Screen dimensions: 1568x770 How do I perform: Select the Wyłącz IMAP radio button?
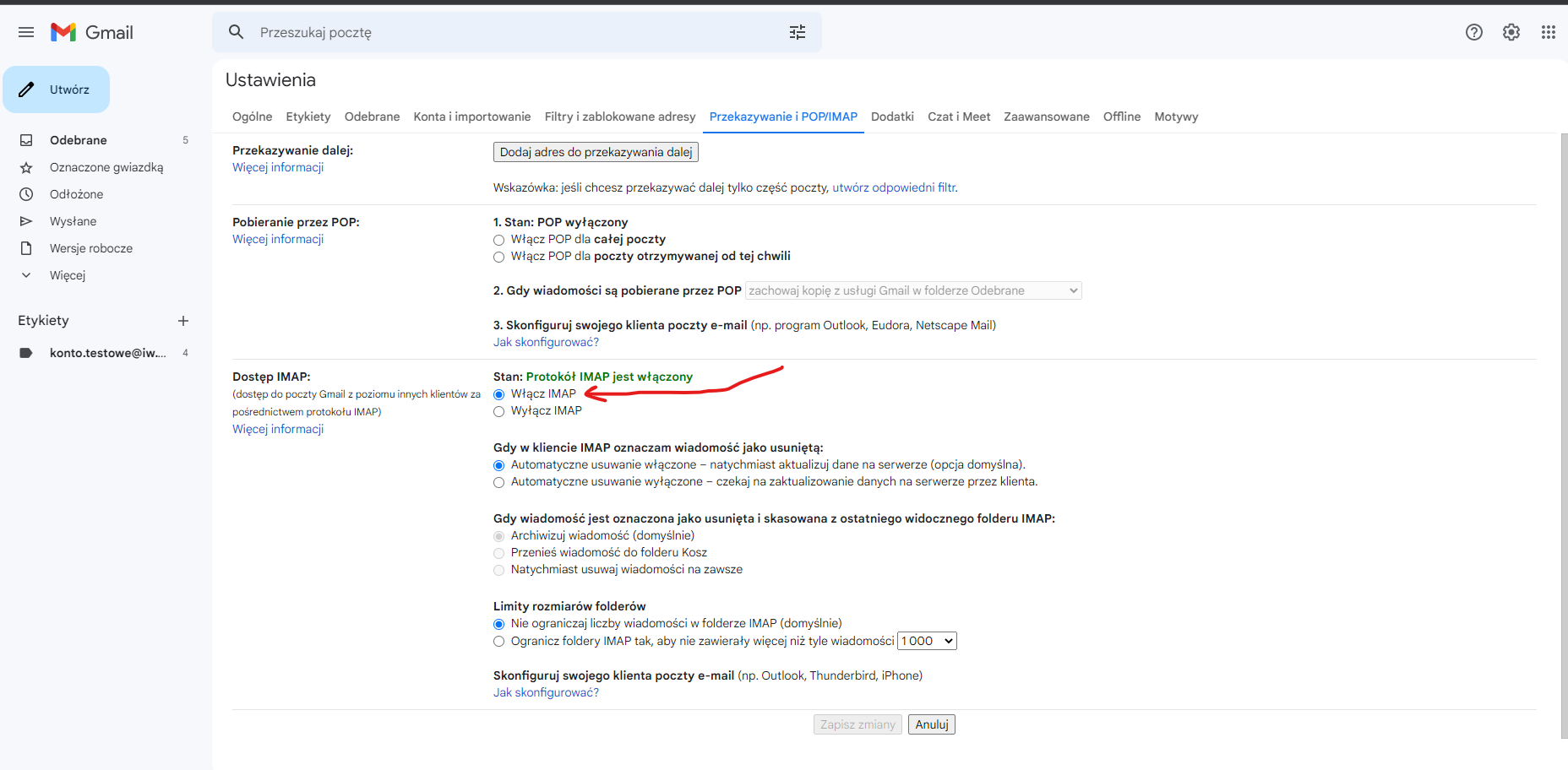499,411
